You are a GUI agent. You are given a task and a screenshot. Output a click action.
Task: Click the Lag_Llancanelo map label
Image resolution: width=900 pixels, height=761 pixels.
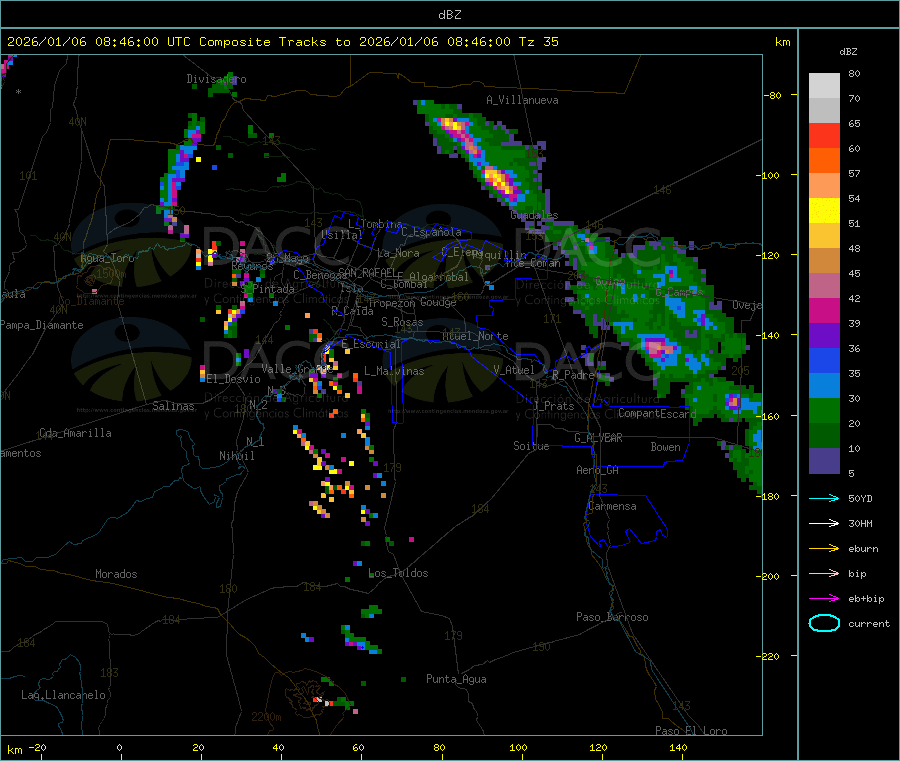pyautogui.click(x=64, y=694)
